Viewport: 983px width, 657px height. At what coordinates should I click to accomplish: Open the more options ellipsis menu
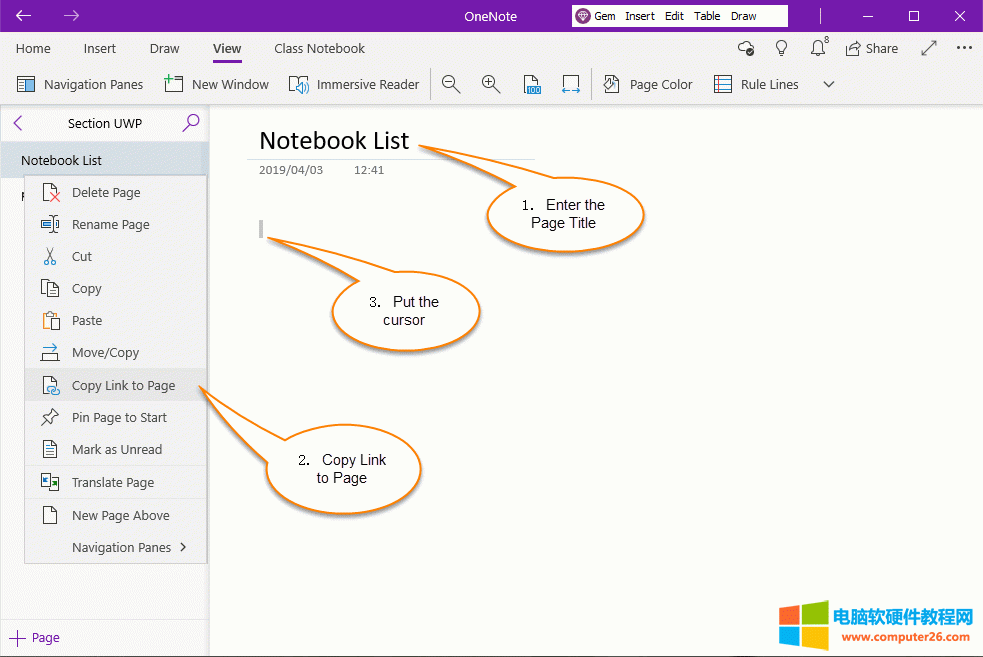[964, 48]
